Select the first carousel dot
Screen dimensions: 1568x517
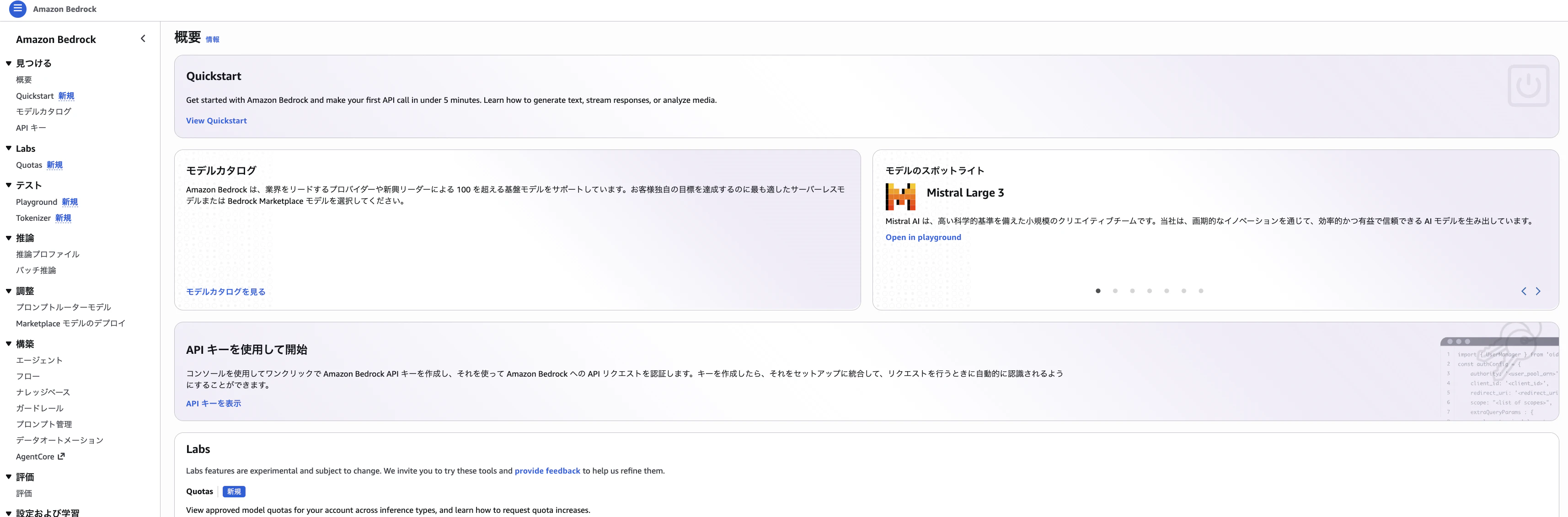(x=1098, y=291)
